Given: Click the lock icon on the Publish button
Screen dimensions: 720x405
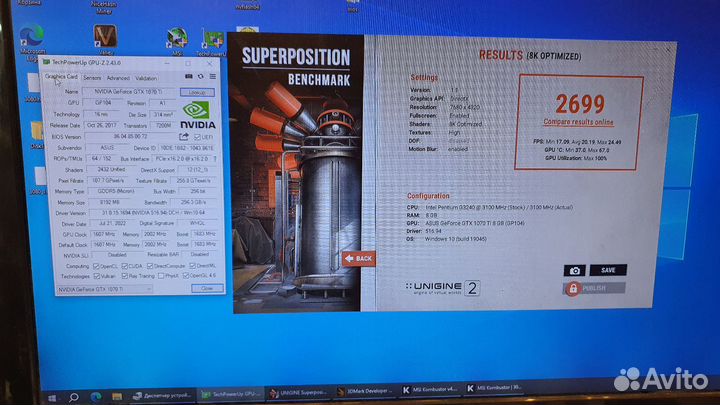Looking at the screenshot, I should click(573, 288).
